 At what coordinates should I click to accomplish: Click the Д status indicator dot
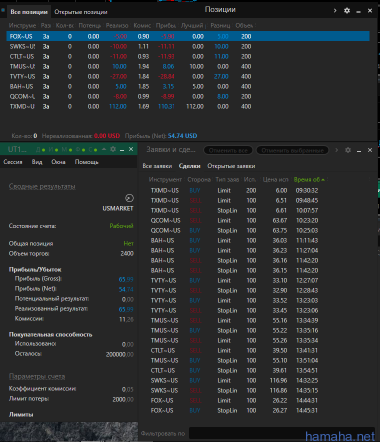pyautogui.click(x=43, y=150)
